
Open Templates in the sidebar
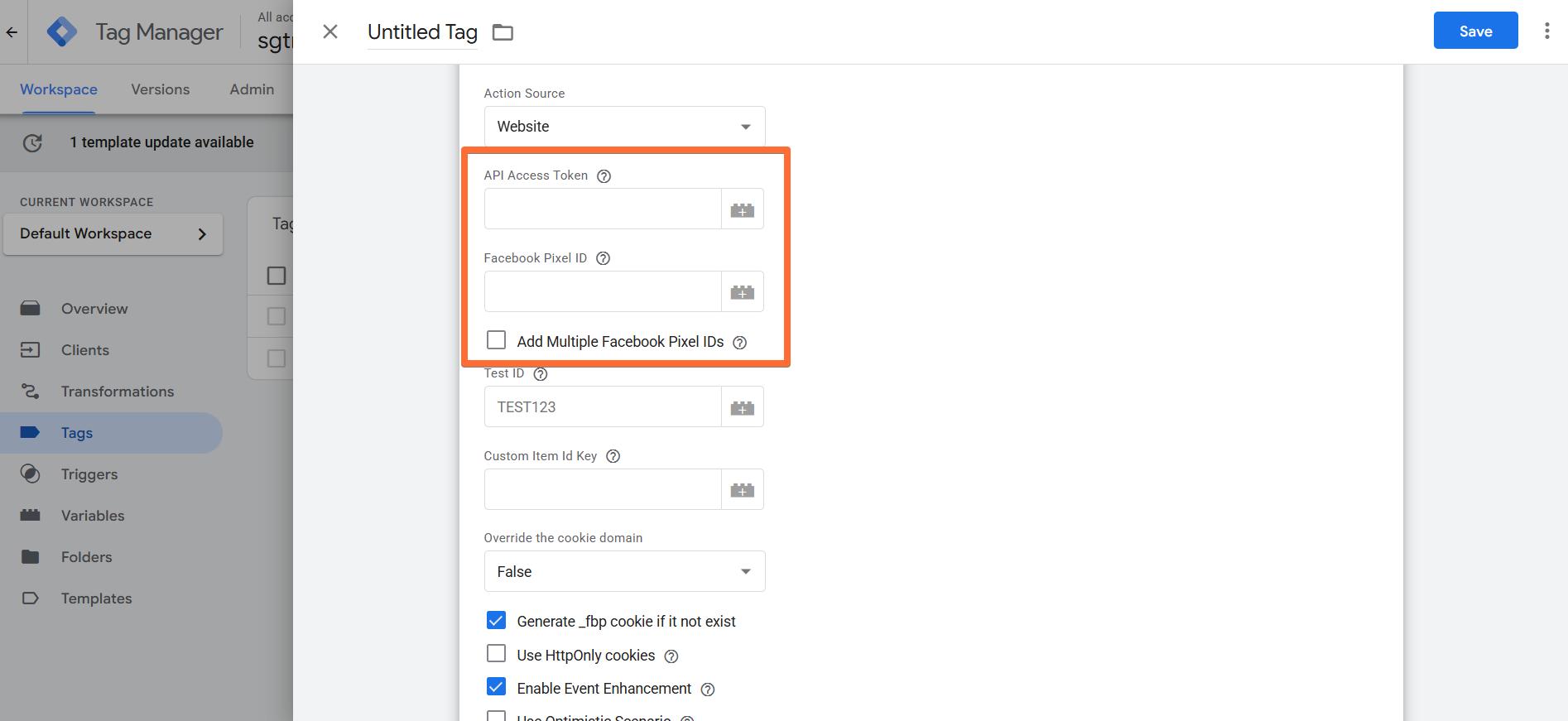pyautogui.click(x=111, y=598)
